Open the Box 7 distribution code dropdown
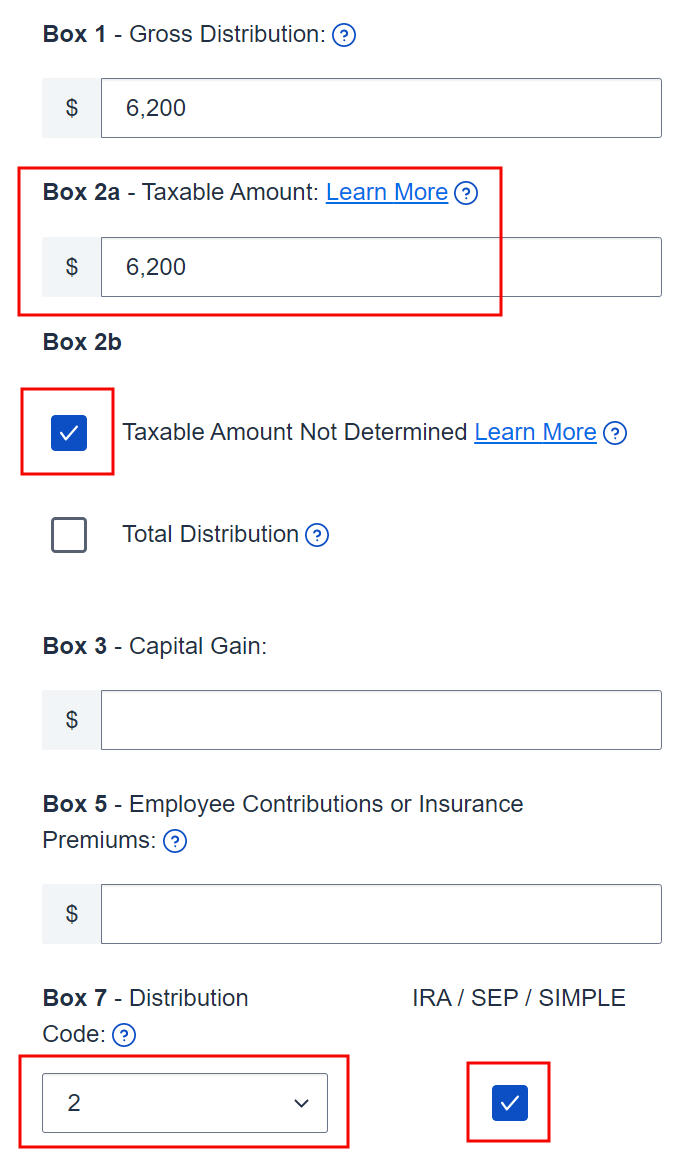This screenshot has height=1156, width=700. coord(185,1102)
